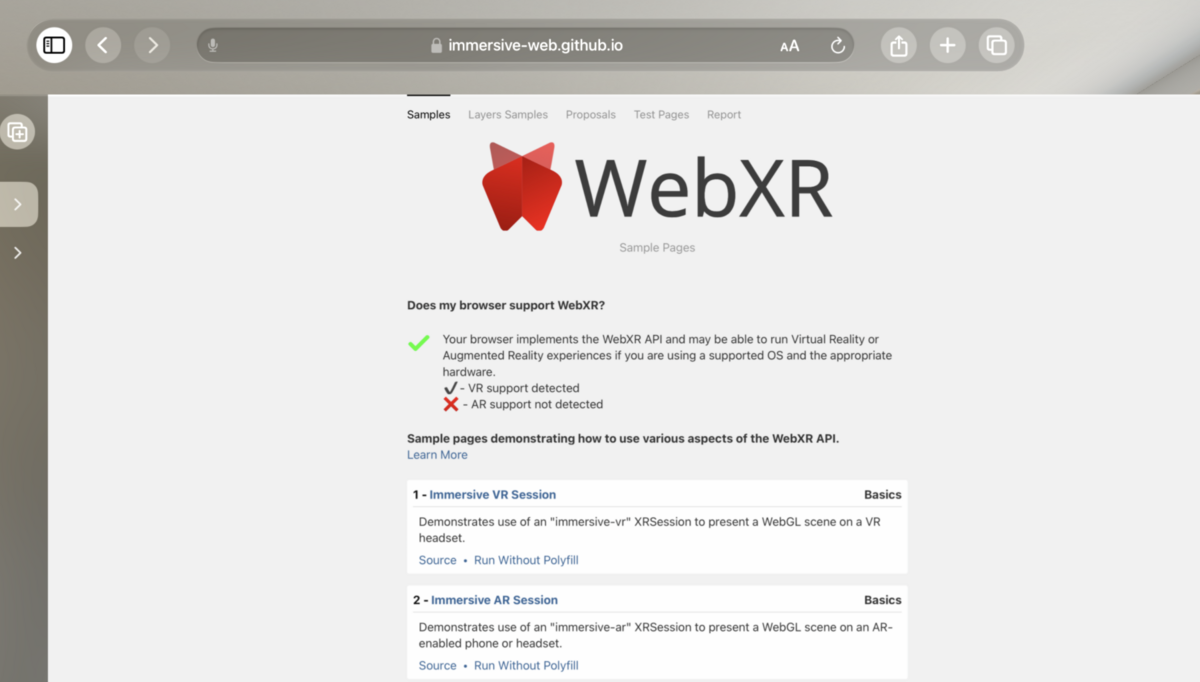This screenshot has height=682, width=1200.
Task: Click the green WebXR support checkmark
Action: pyautogui.click(x=419, y=343)
